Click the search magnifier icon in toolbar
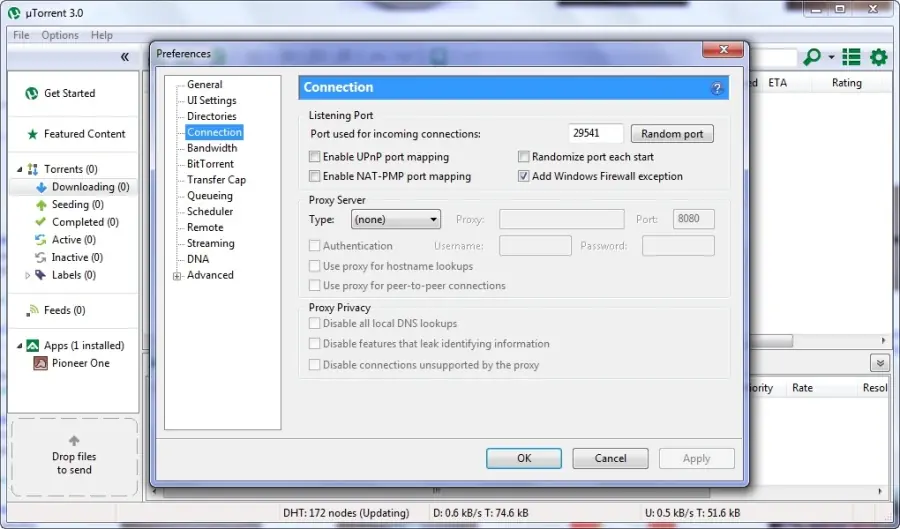Image resolution: width=900 pixels, height=529 pixels. pos(812,57)
